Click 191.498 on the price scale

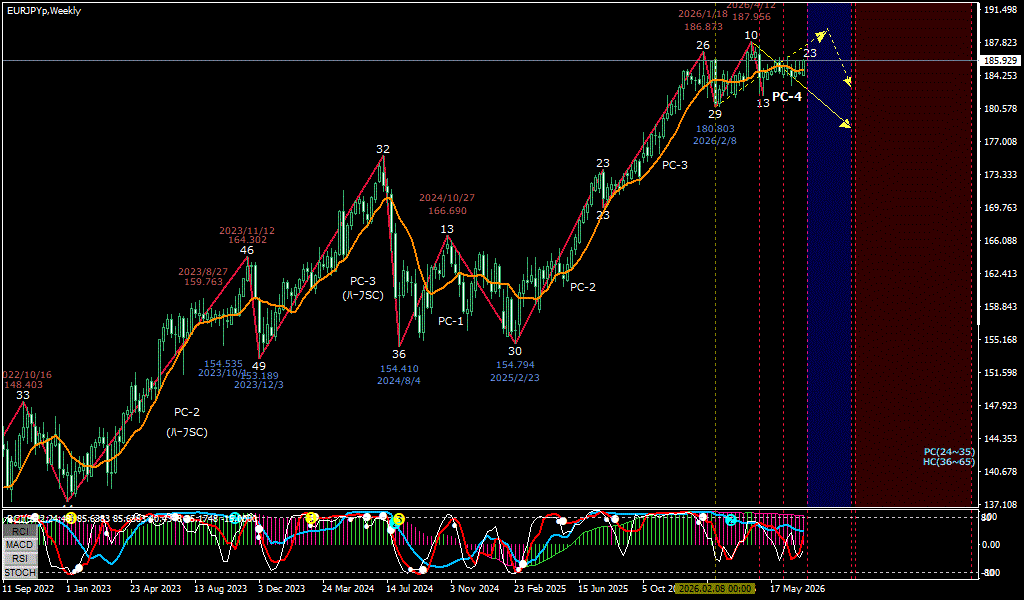[x=1002, y=10]
